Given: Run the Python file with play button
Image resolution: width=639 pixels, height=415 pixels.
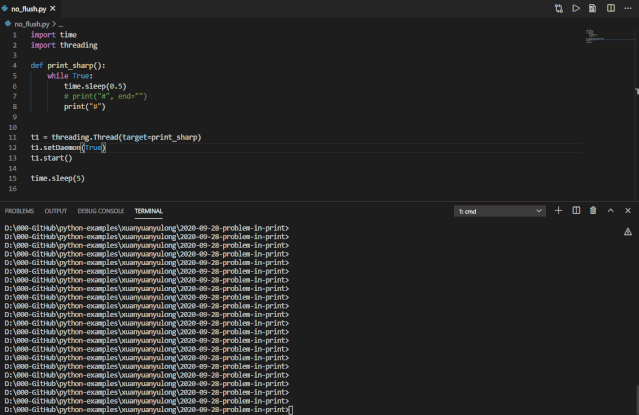Looking at the screenshot, I should [x=576, y=8].
